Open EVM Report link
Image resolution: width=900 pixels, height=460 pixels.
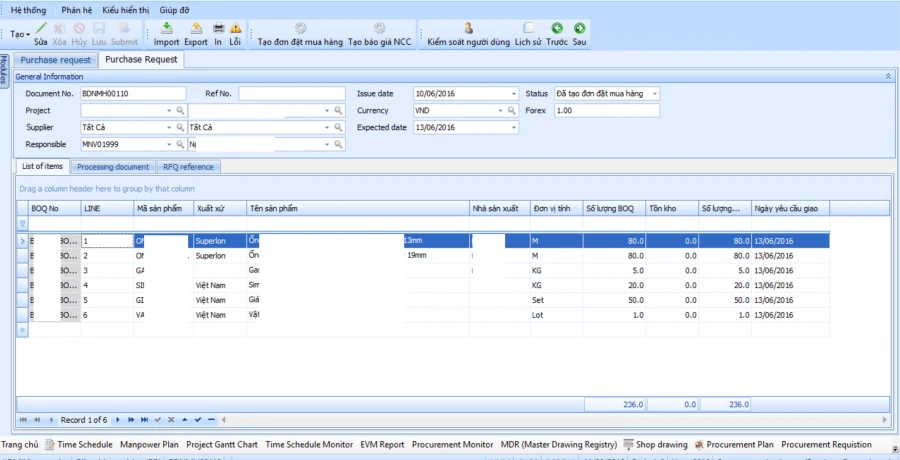[382, 444]
